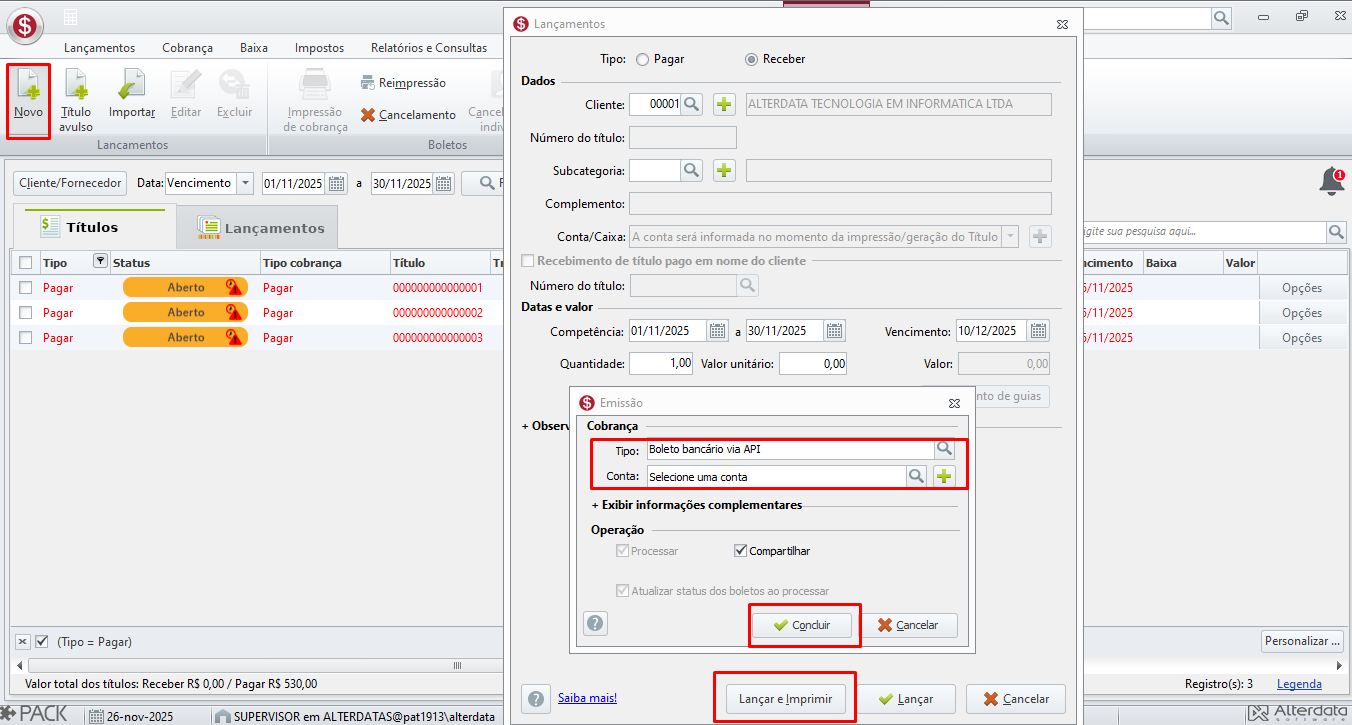1352x725 pixels.
Task: Click the filter funnel on Tipo column
Action: coord(99,261)
